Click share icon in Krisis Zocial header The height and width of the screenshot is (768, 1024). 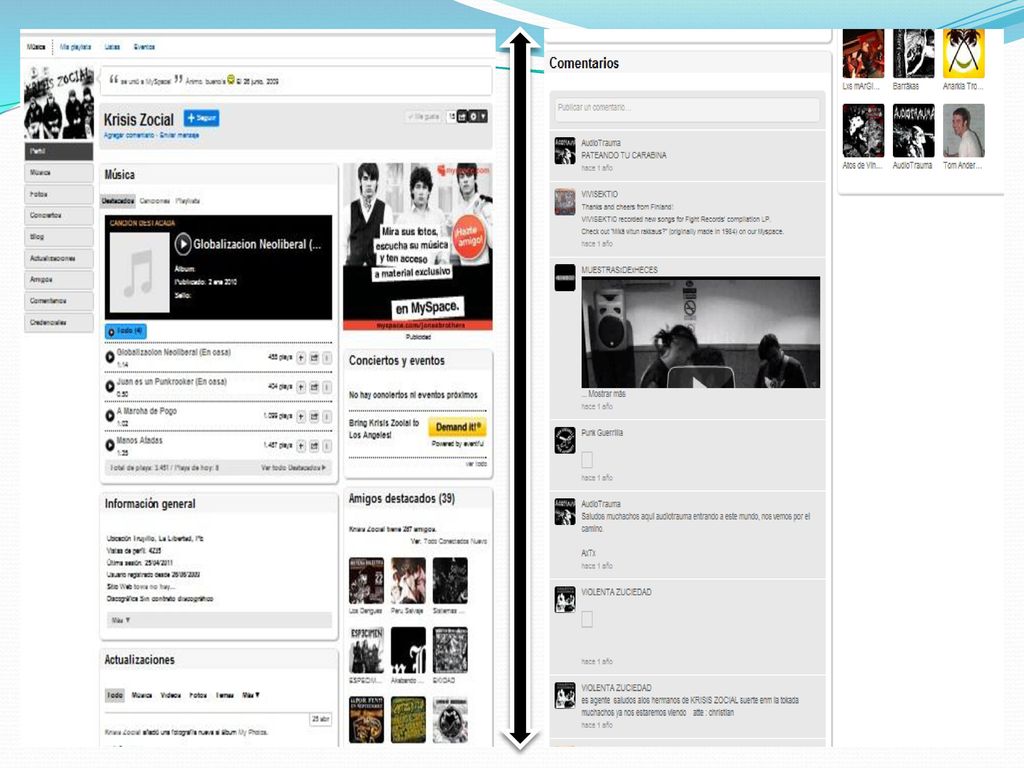pos(462,116)
